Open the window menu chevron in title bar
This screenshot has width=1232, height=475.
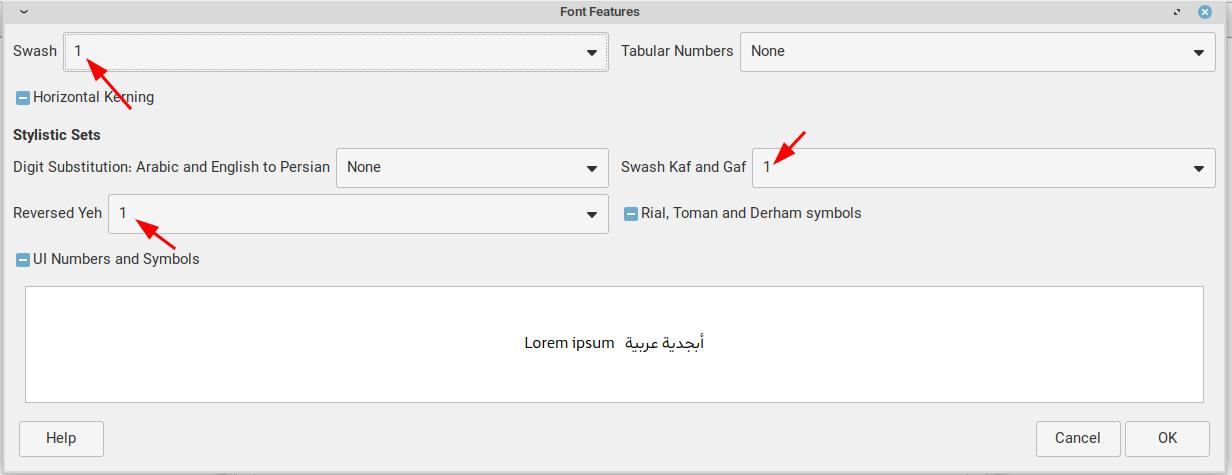[24, 12]
